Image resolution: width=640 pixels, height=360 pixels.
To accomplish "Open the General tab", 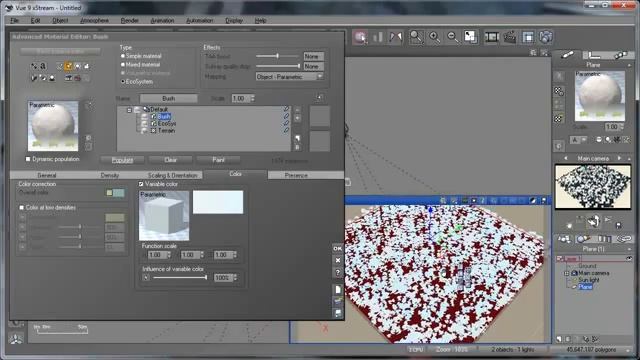I will point(47,175).
